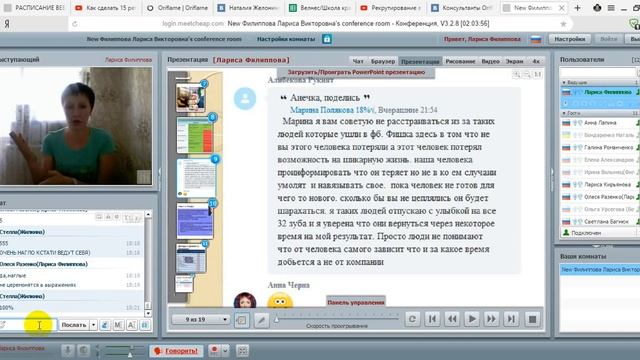Click the clear chat brush icon

click(x=105, y=325)
